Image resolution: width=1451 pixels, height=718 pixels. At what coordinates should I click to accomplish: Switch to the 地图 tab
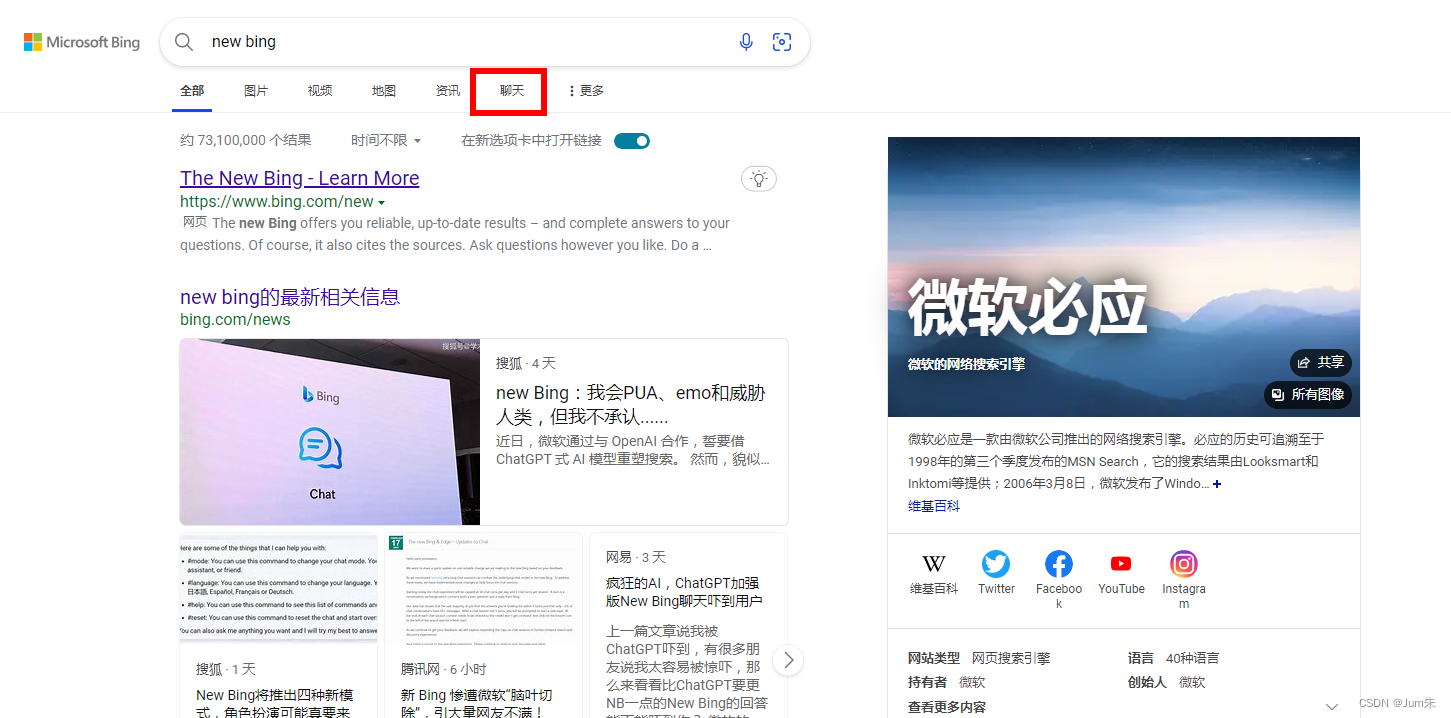tap(384, 91)
